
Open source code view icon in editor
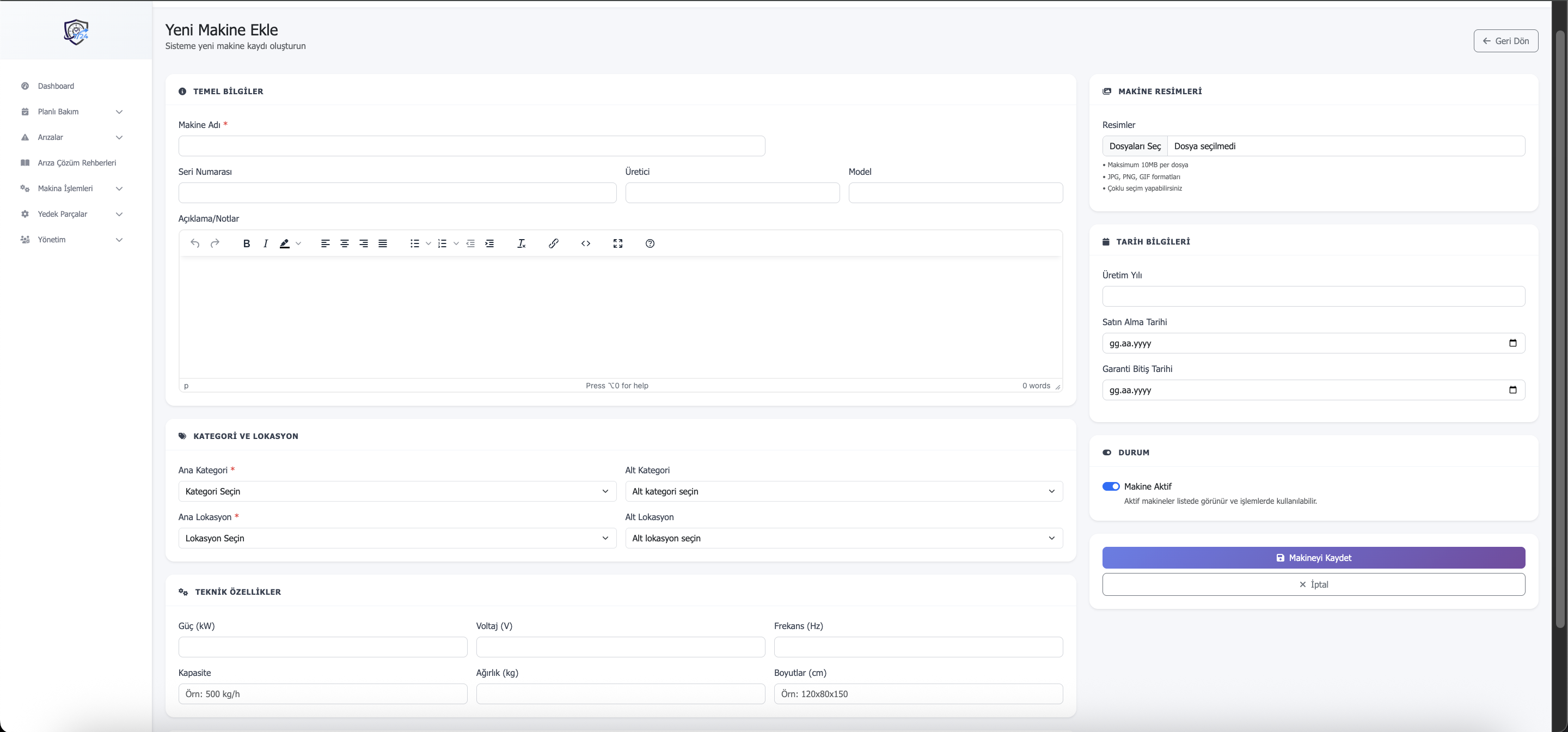tap(586, 243)
